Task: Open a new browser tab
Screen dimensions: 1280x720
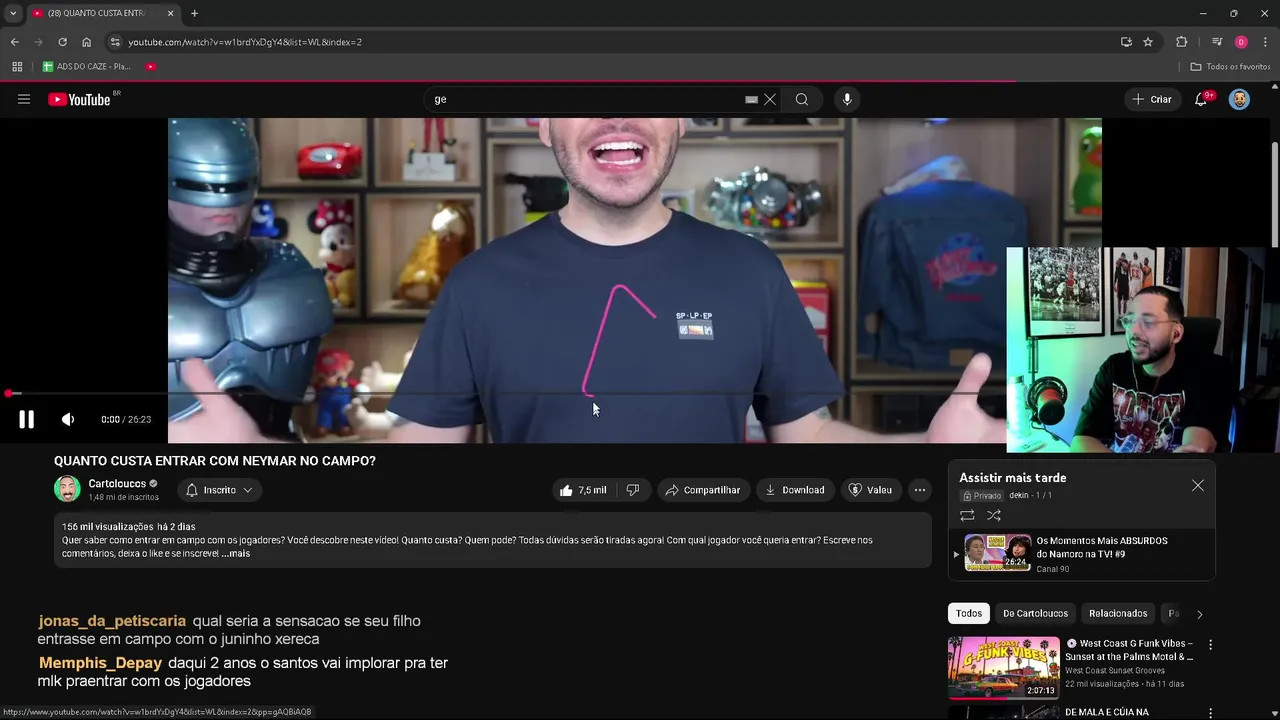Action: tap(194, 13)
